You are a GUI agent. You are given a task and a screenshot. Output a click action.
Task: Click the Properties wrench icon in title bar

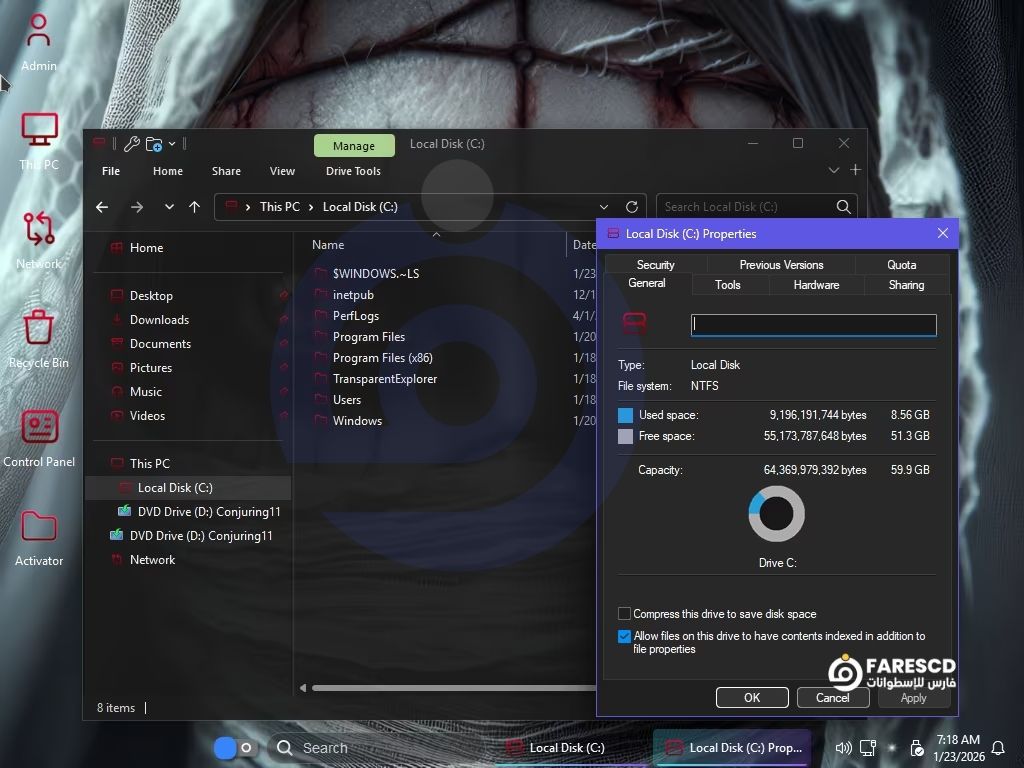pos(131,144)
